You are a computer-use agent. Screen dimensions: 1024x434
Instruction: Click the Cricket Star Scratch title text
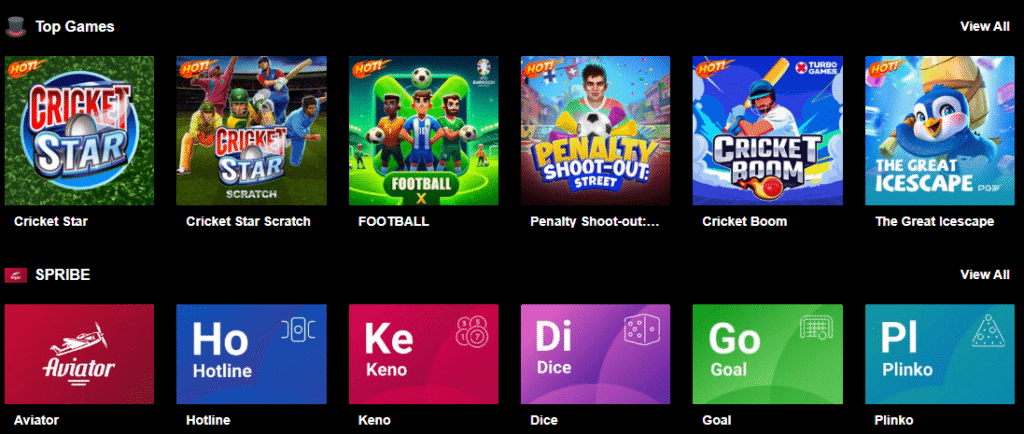tap(248, 222)
